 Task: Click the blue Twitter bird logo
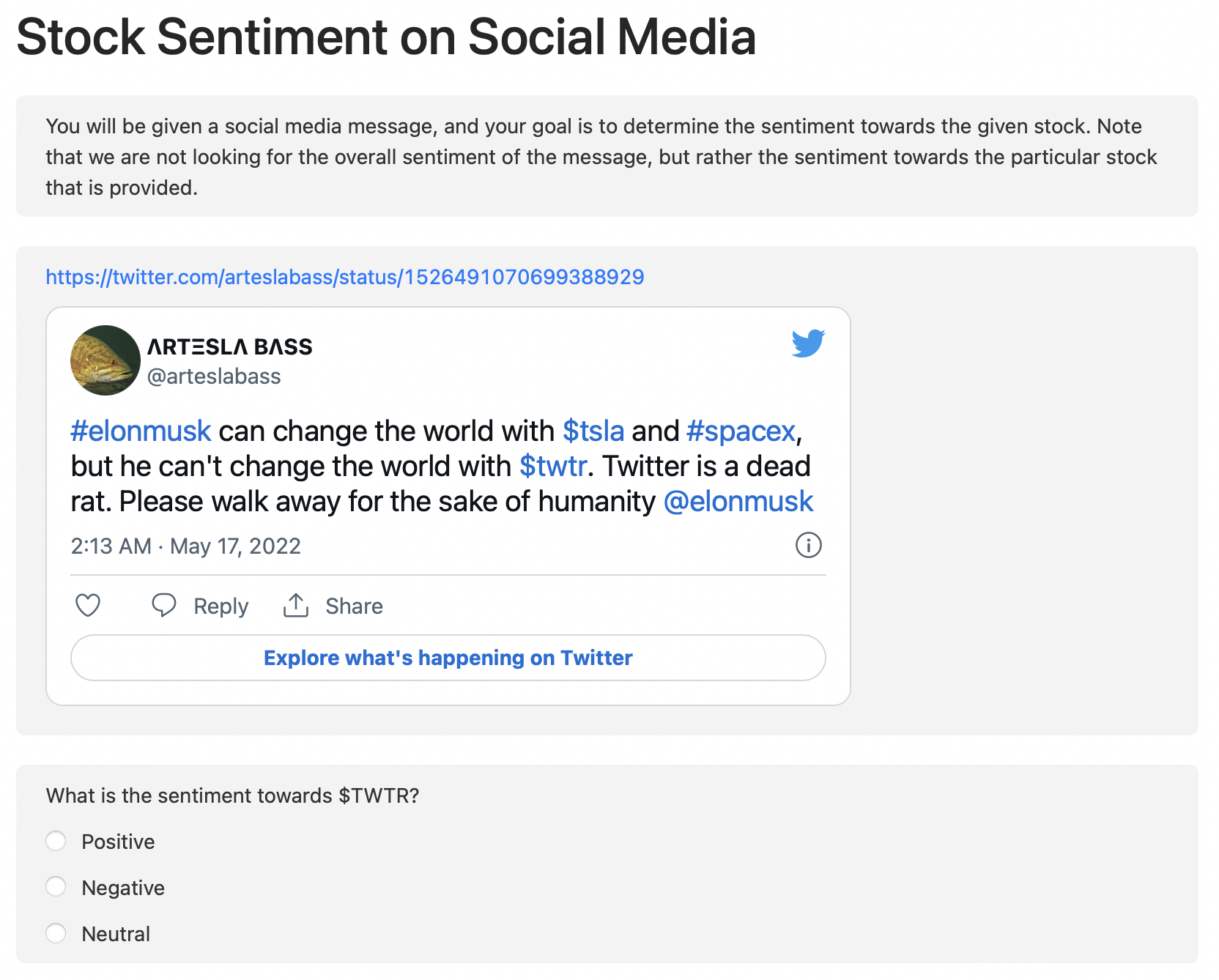808,343
